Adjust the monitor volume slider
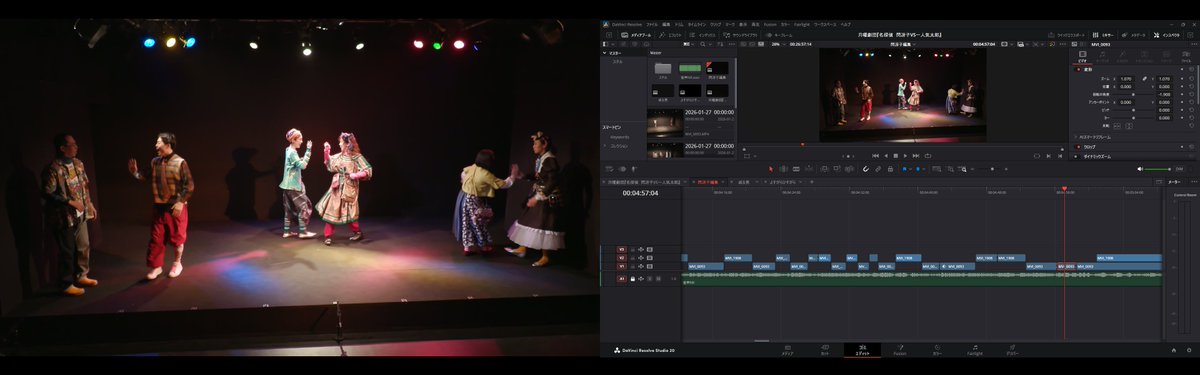 [x=1157, y=169]
